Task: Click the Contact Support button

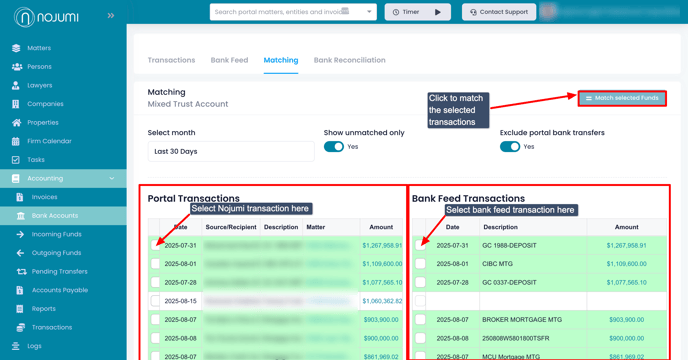Action: pyautogui.click(x=498, y=12)
